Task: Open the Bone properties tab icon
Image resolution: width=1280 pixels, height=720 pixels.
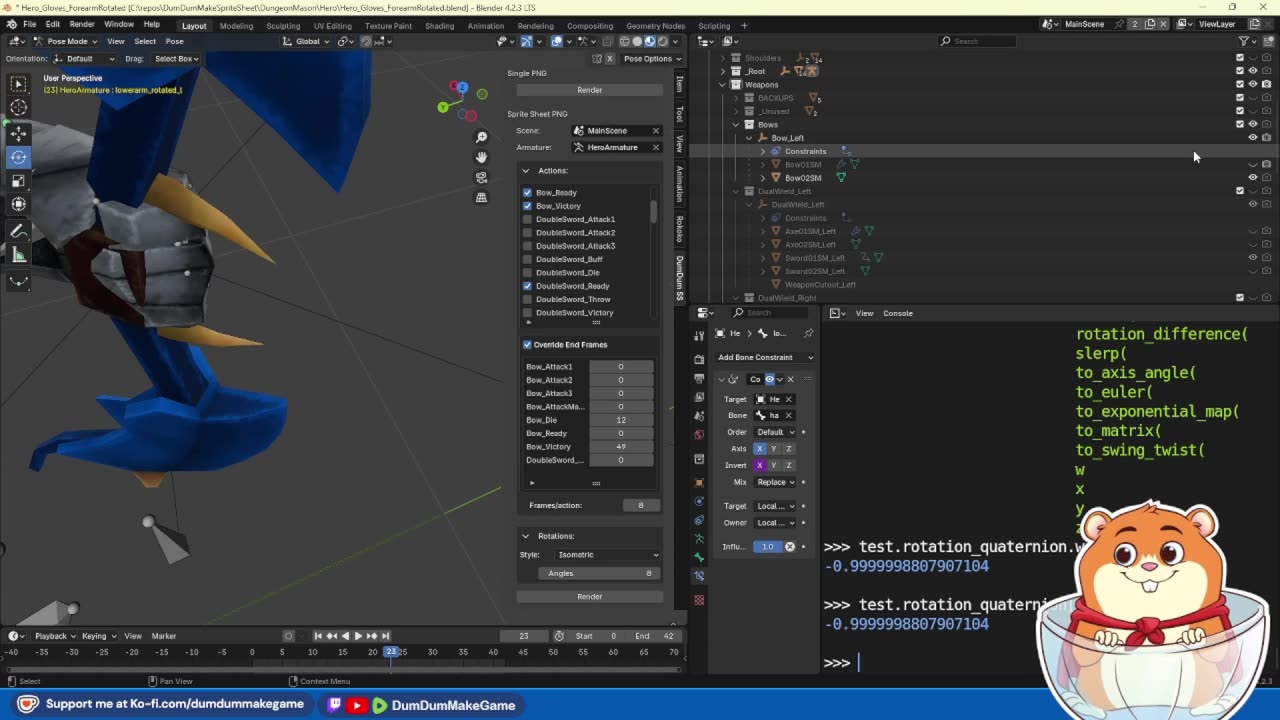Action: pos(699,557)
